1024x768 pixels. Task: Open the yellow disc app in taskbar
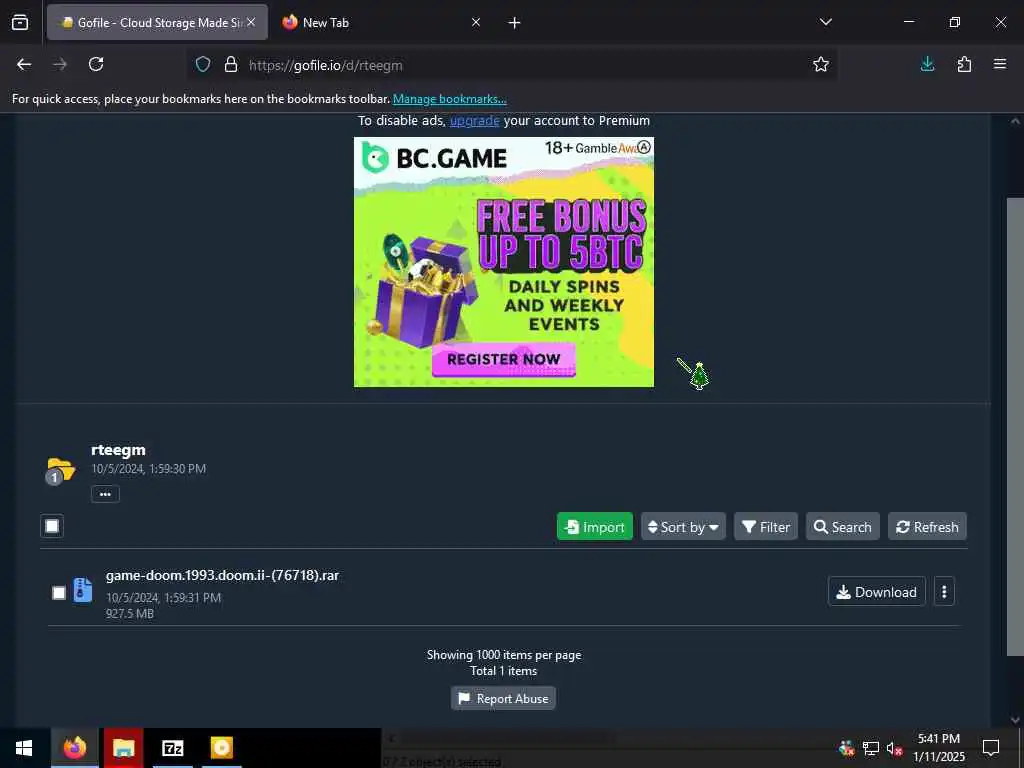coord(221,748)
